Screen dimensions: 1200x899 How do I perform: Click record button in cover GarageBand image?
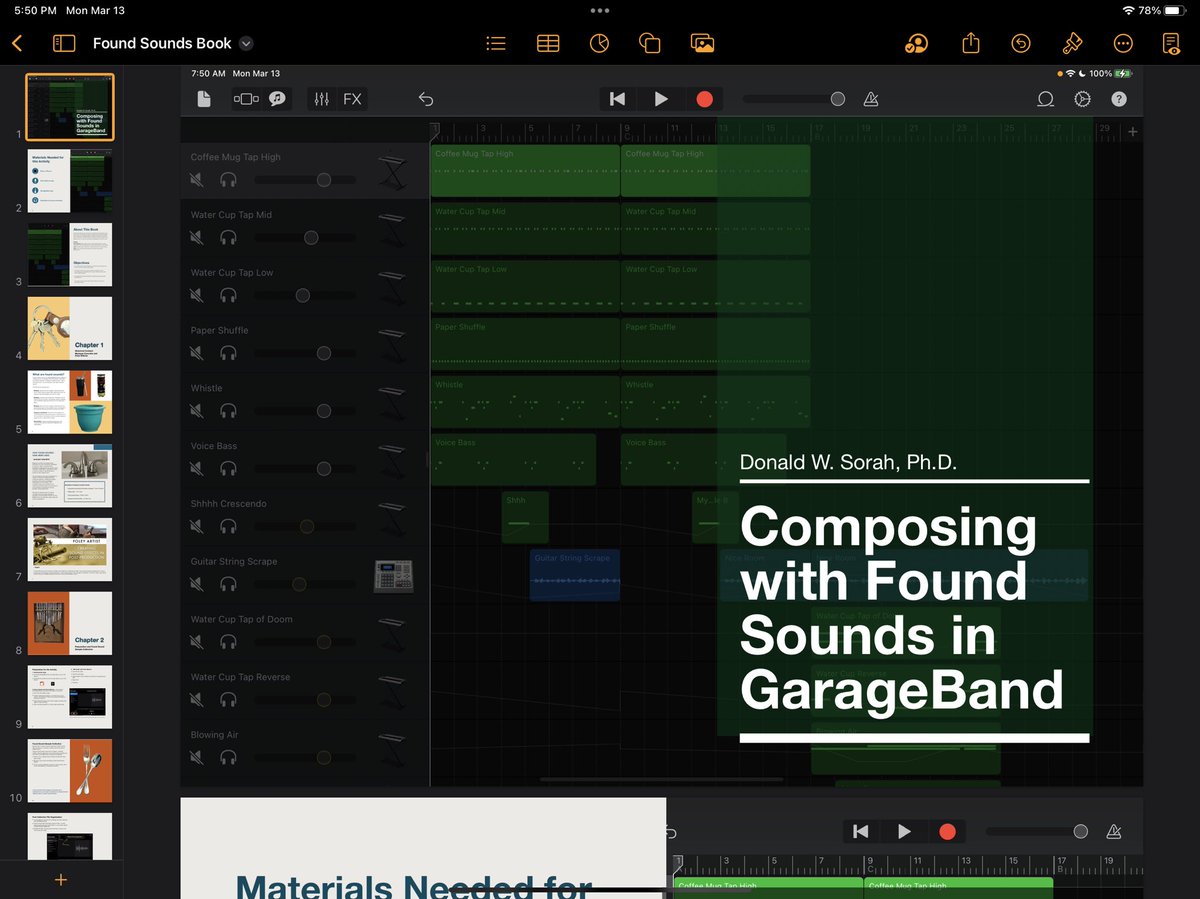pos(704,99)
